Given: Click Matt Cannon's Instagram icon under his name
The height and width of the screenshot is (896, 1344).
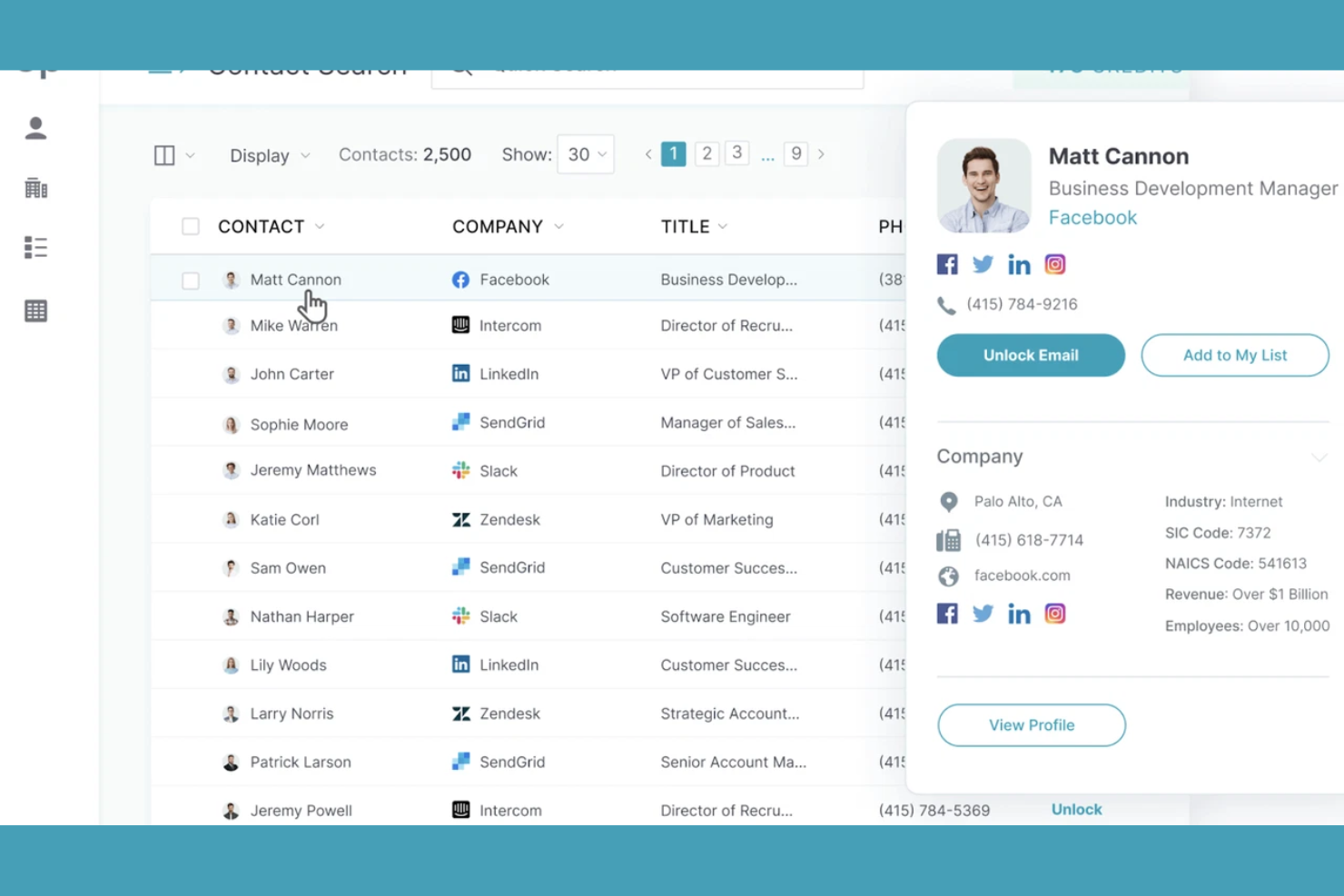Looking at the screenshot, I should (x=1054, y=264).
